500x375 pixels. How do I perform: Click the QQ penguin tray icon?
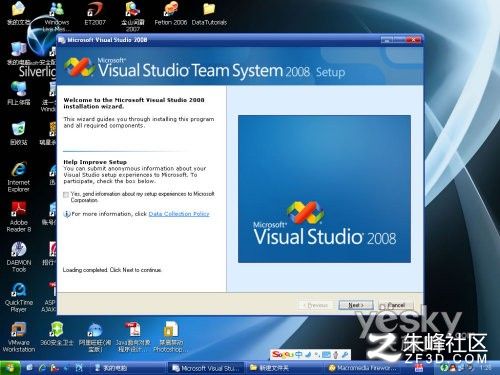(x=453, y=368)
